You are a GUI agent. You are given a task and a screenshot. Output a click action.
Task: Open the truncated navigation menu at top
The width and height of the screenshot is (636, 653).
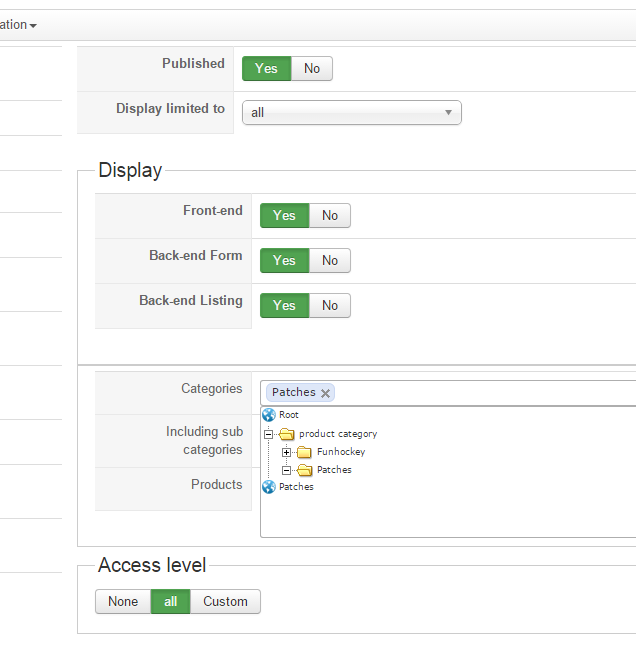[18, 25]
